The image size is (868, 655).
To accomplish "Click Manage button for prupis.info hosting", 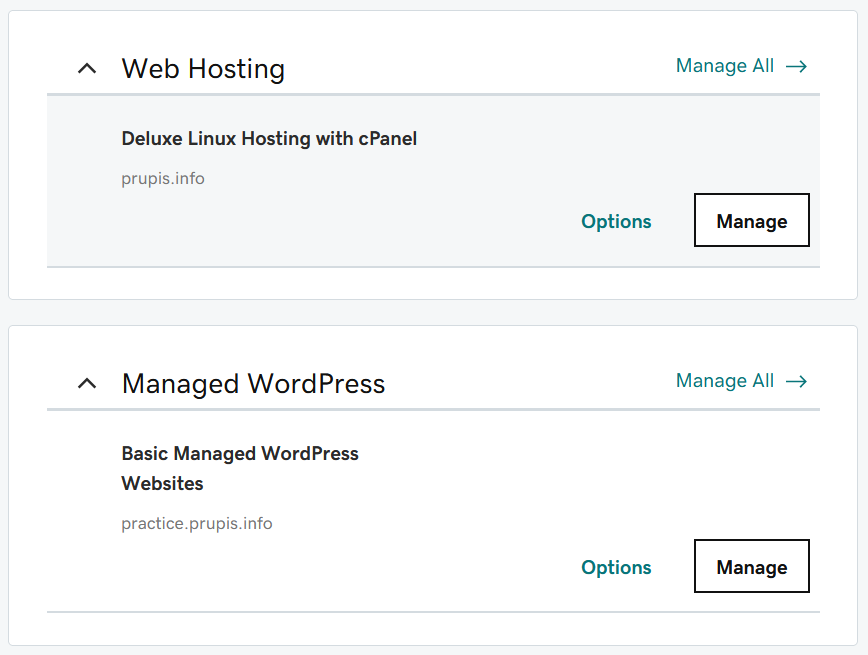I will [x=752, y=220].
